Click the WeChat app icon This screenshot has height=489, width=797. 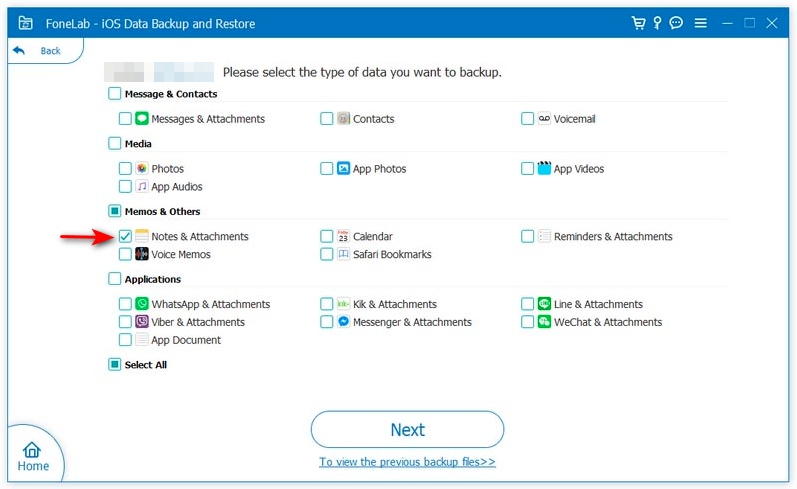click(x=544, y=322)
